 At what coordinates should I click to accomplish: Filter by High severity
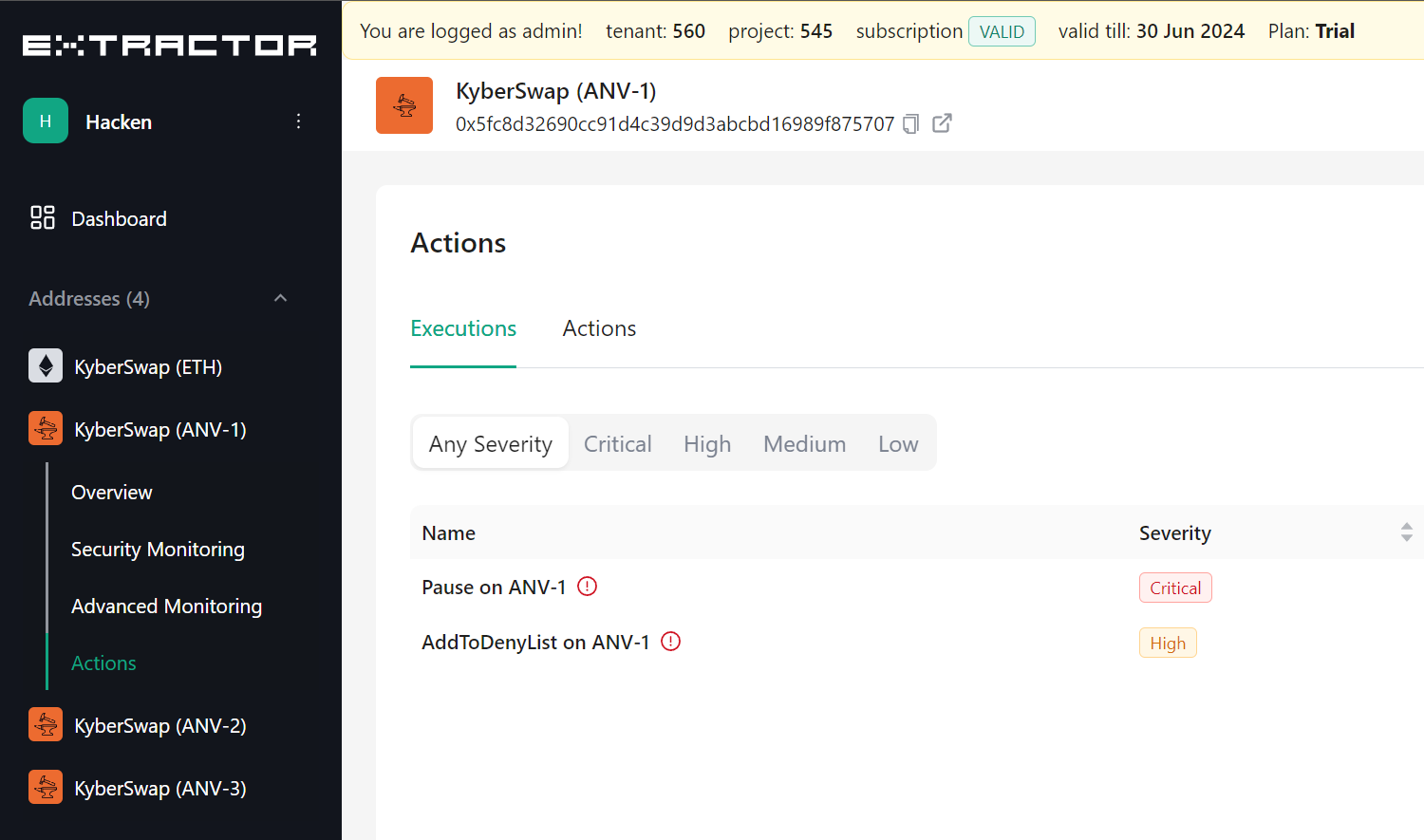(707, 443)
